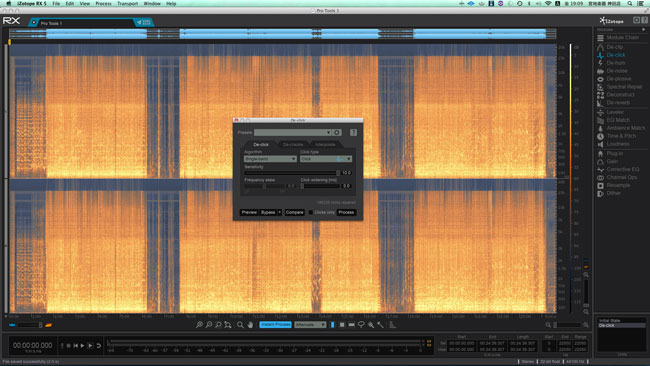
Task: Toggle loop playback
Action: click(x=99, y=345)
